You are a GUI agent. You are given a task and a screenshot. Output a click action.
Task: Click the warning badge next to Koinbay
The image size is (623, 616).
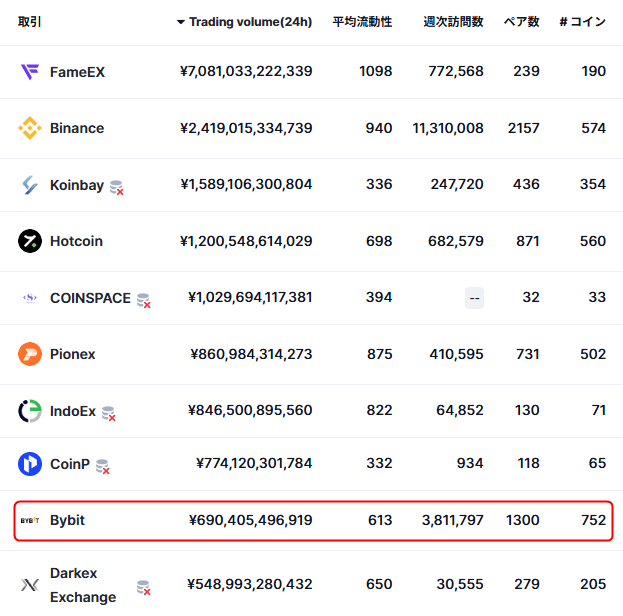click(116, 186)
